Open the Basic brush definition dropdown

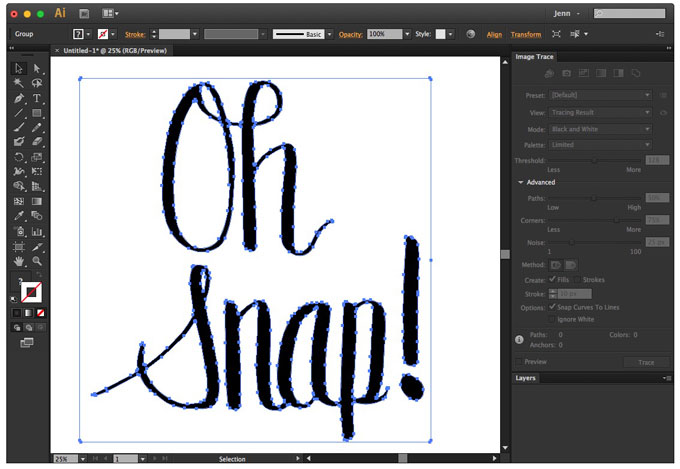point(330,34)
